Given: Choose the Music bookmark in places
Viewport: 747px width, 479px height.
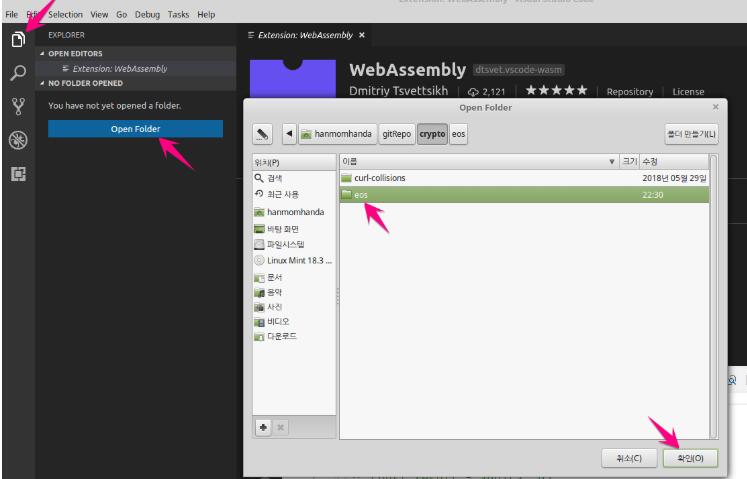Looking at the screenshot, I should pos(294,292).
